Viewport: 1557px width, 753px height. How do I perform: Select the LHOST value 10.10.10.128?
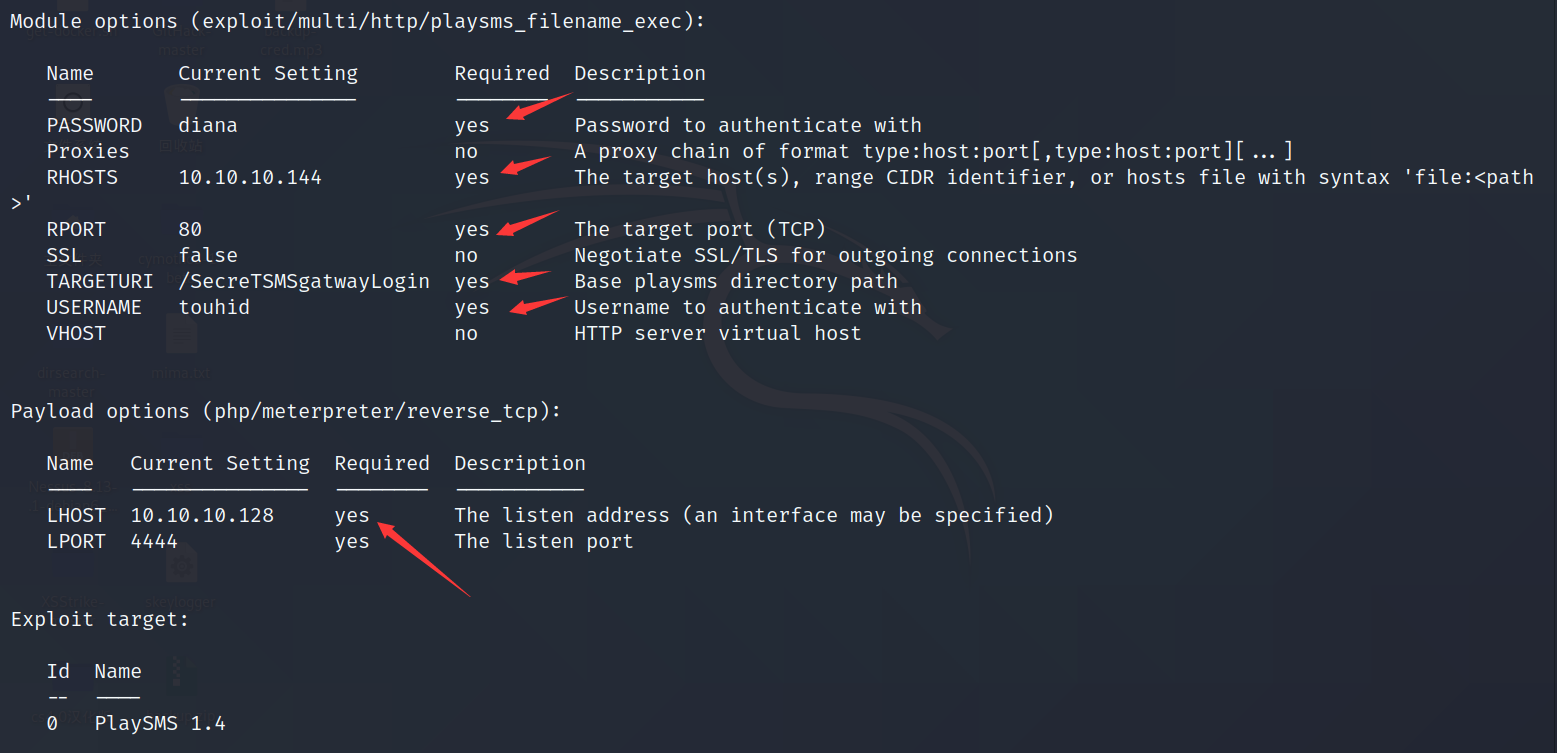[x=202, y=515]
